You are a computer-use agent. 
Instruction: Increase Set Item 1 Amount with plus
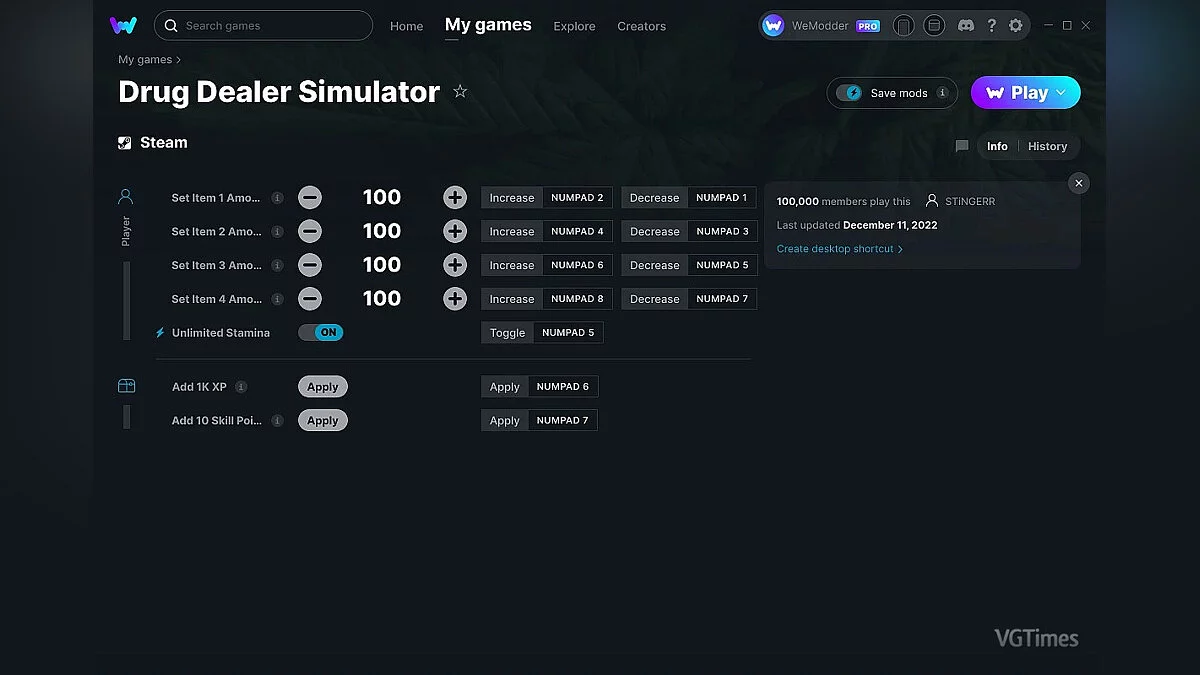[x=455, y=198]
